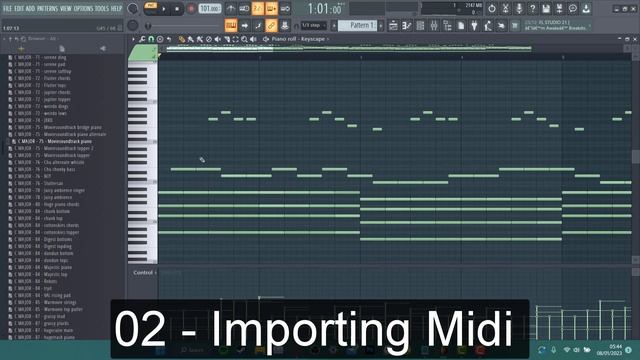Click the render/export audio icon
The width and height of the screenshot is (640, 360).
(x=559, y=8)
